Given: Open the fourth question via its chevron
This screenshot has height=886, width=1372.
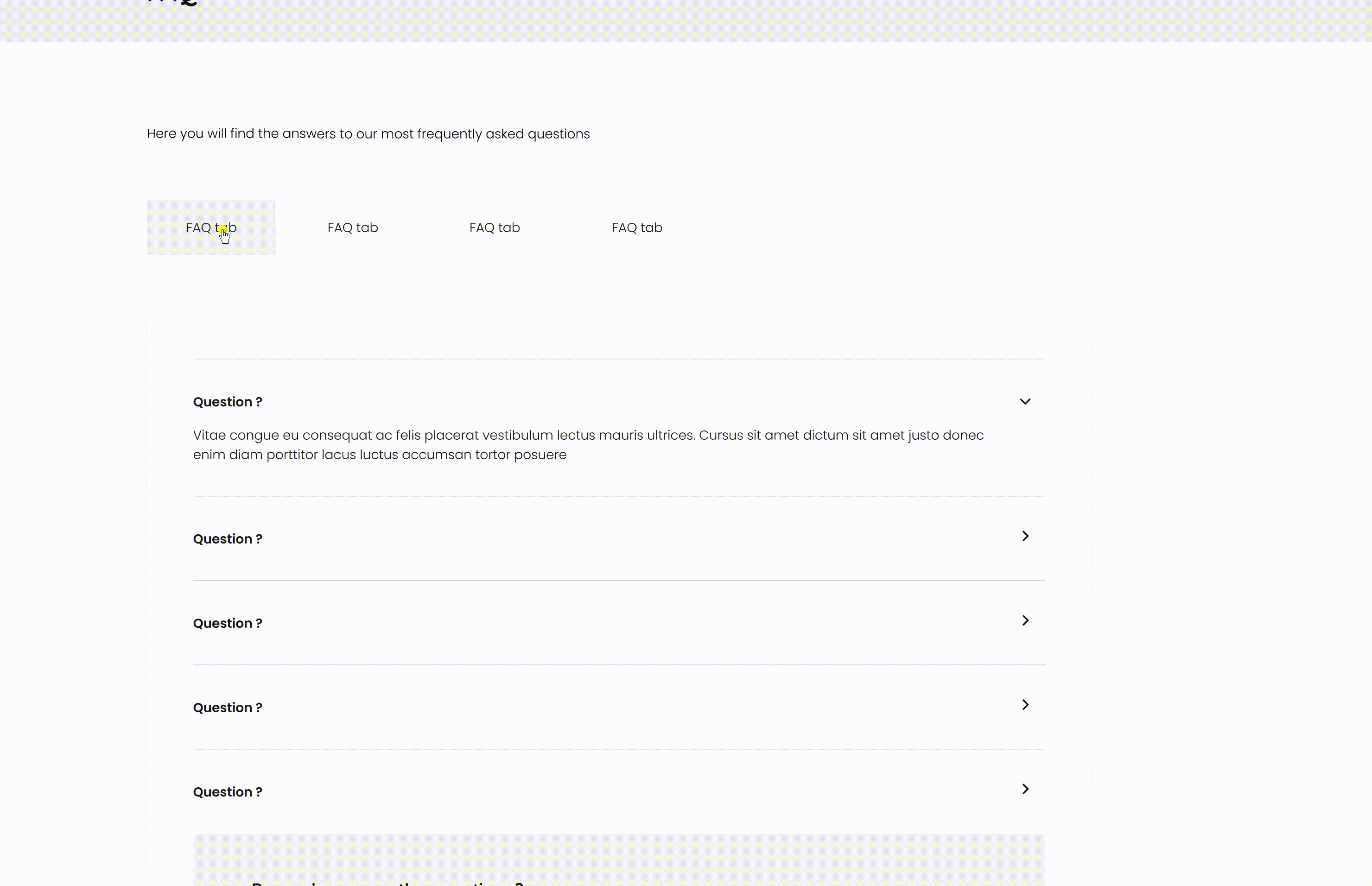Looking at the screenshot, I should point(1025,705).
